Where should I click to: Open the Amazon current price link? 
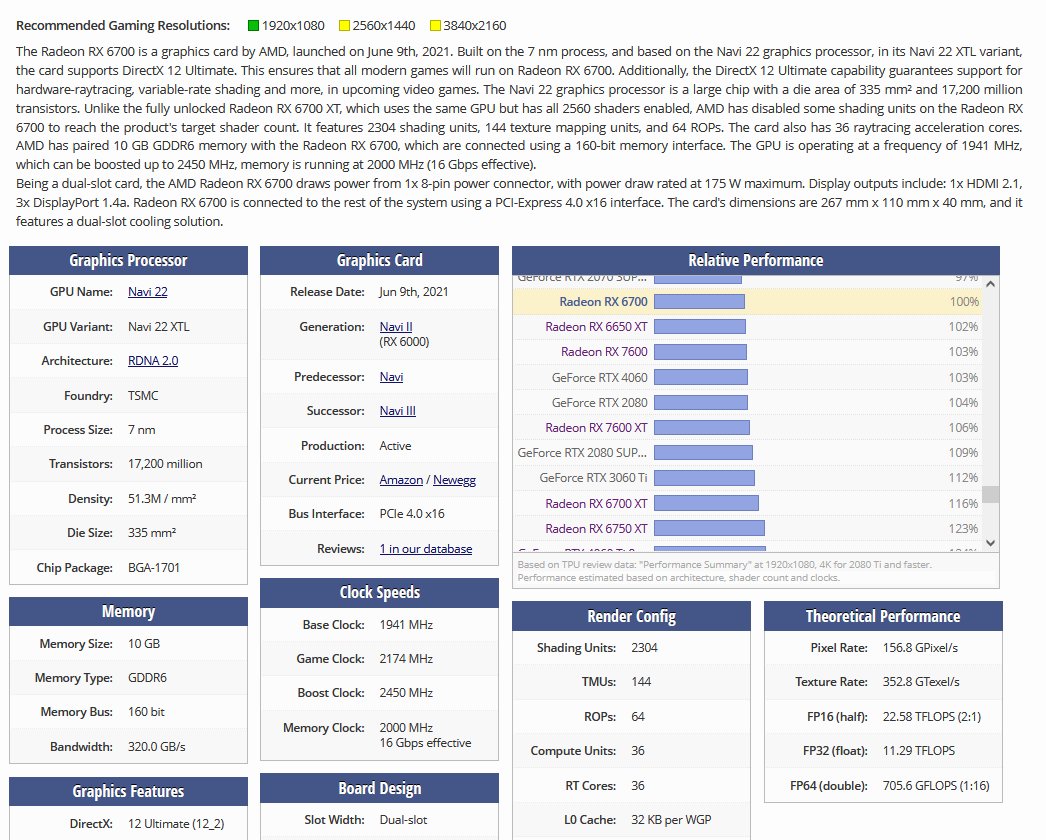pos(401,480)
